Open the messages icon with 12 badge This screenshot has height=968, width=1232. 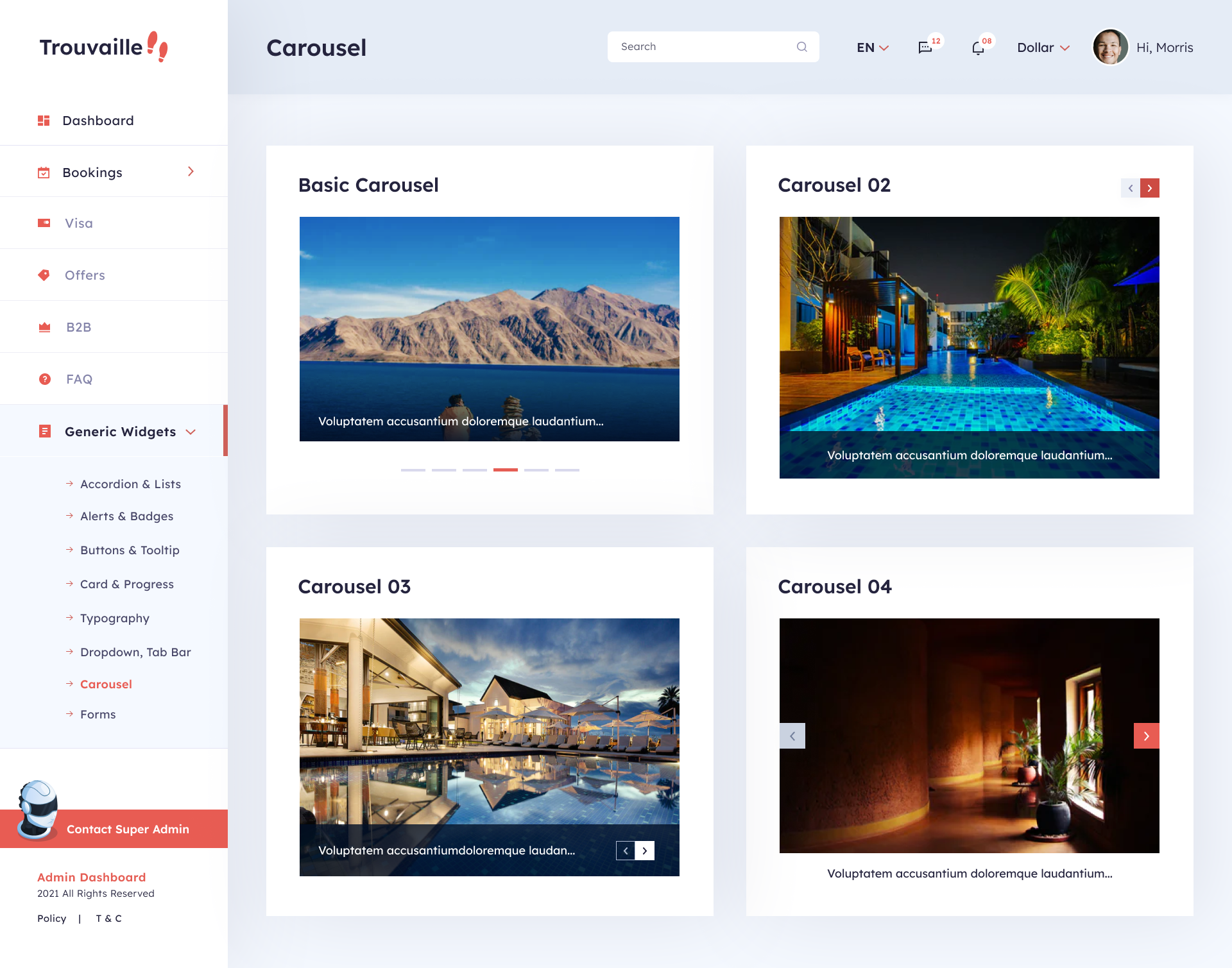[x=925, y=47]
